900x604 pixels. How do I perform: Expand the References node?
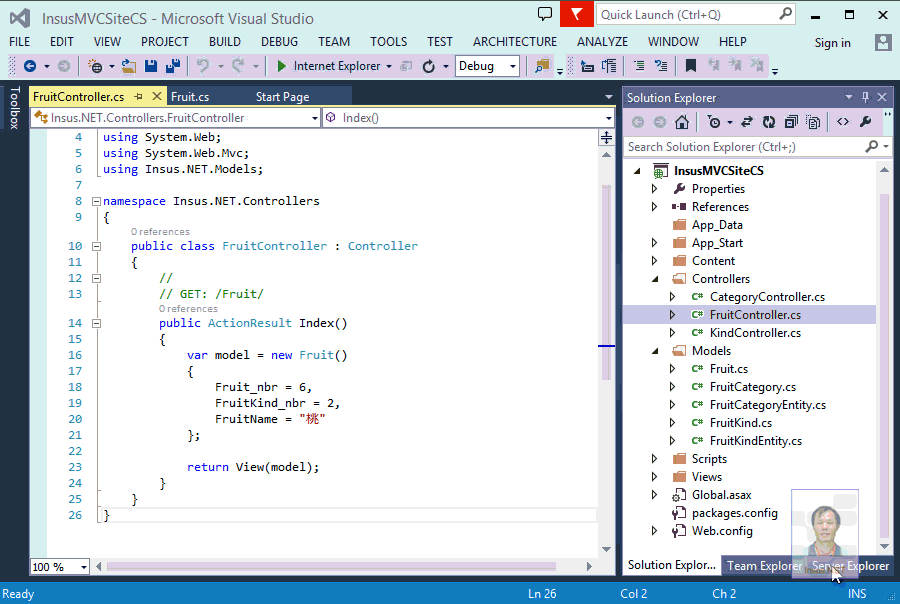click(x=654, y=207)
